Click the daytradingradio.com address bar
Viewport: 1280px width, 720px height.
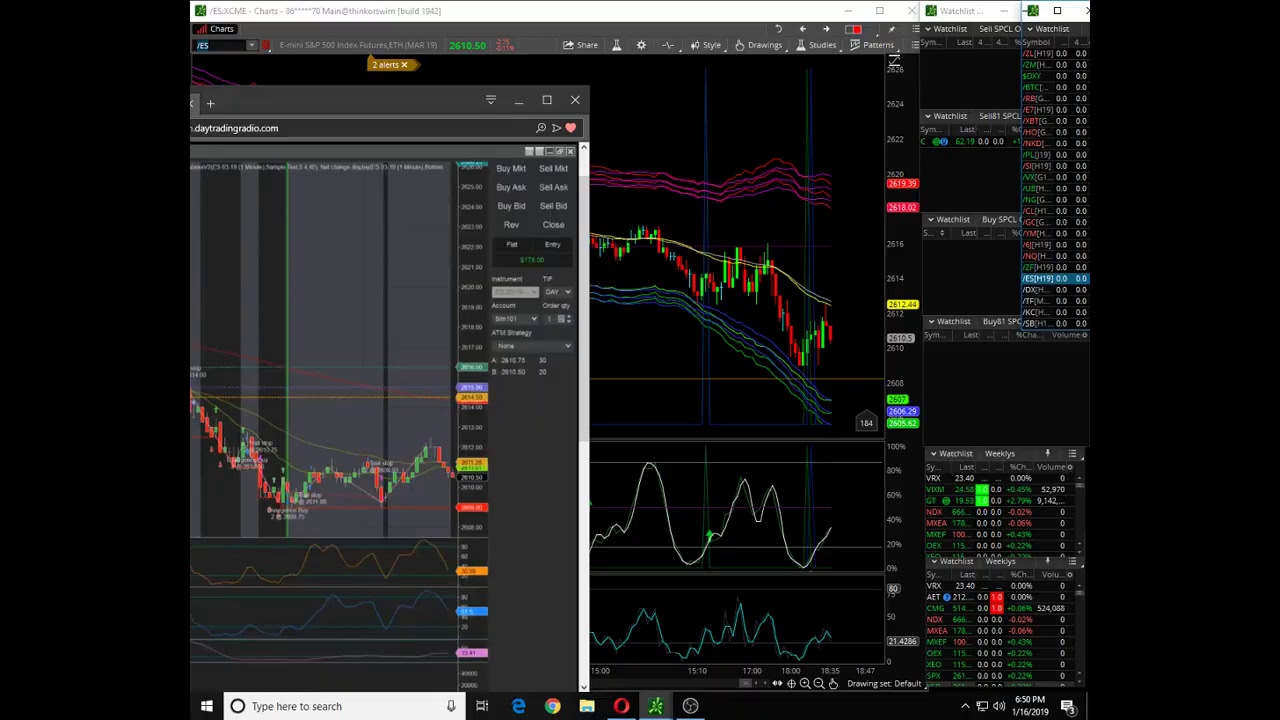(360, 128)
